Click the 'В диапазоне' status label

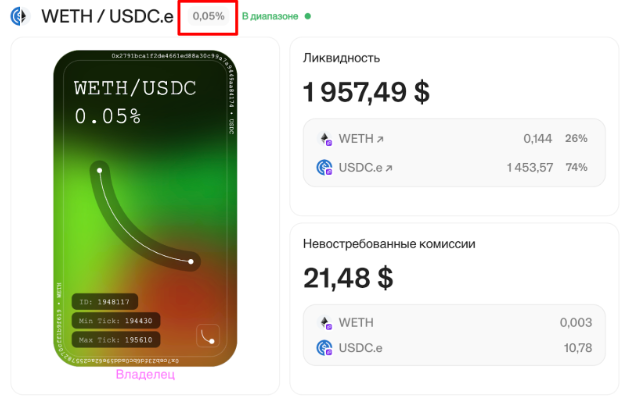270,16
